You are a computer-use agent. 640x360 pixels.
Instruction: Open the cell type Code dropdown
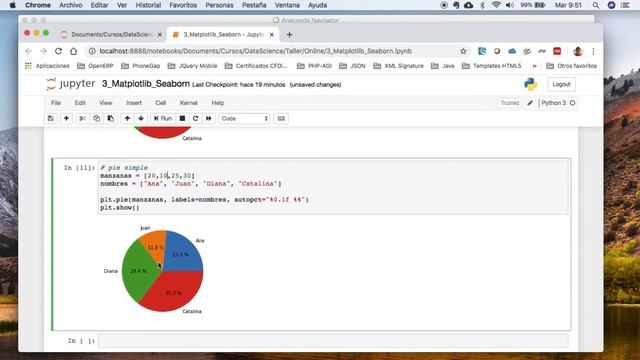[x=244, y=118]
